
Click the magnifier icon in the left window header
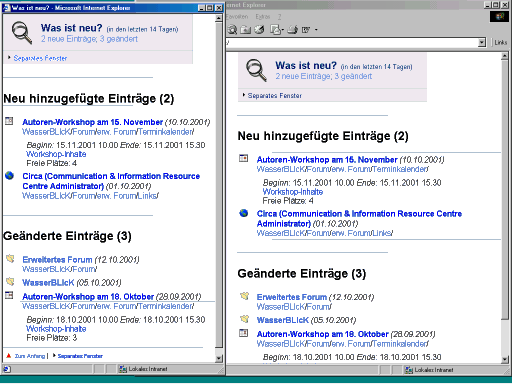pos(22,33)
